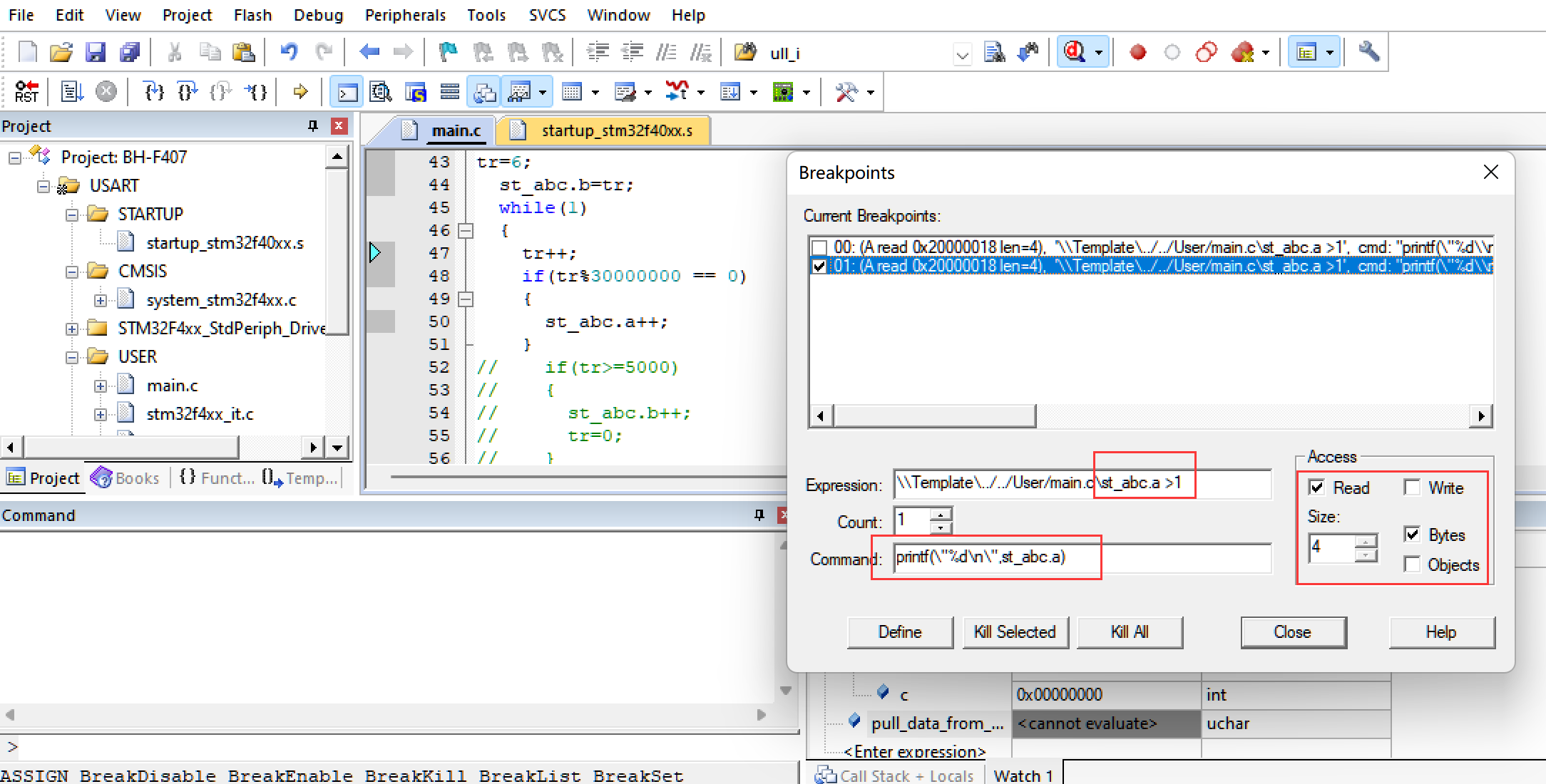1546x784 pixels.
Task: Open the ull_i find combo box dropdown
Action: [x=962, y=54]
